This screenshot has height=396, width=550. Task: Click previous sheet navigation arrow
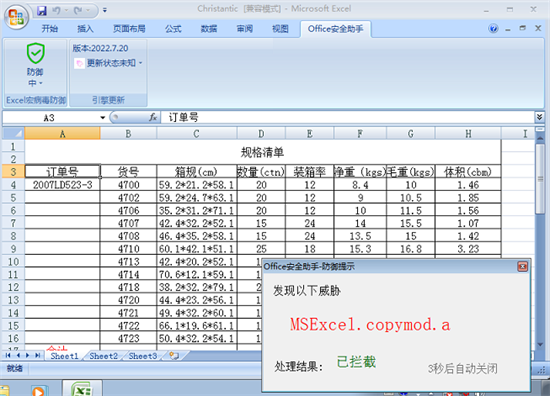pyautogui.click(x=18, y=356)
